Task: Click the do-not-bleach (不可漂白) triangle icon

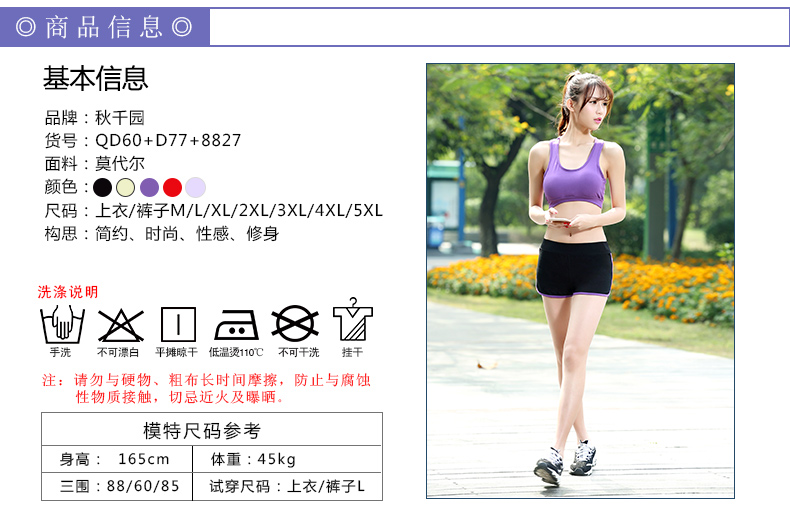Action: click(120, 326)
